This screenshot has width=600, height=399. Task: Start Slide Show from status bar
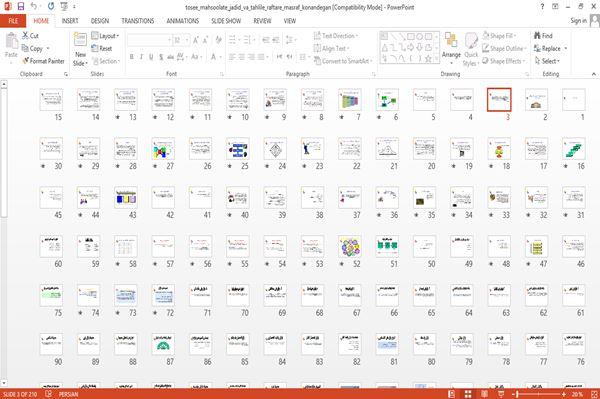[501, 394]
